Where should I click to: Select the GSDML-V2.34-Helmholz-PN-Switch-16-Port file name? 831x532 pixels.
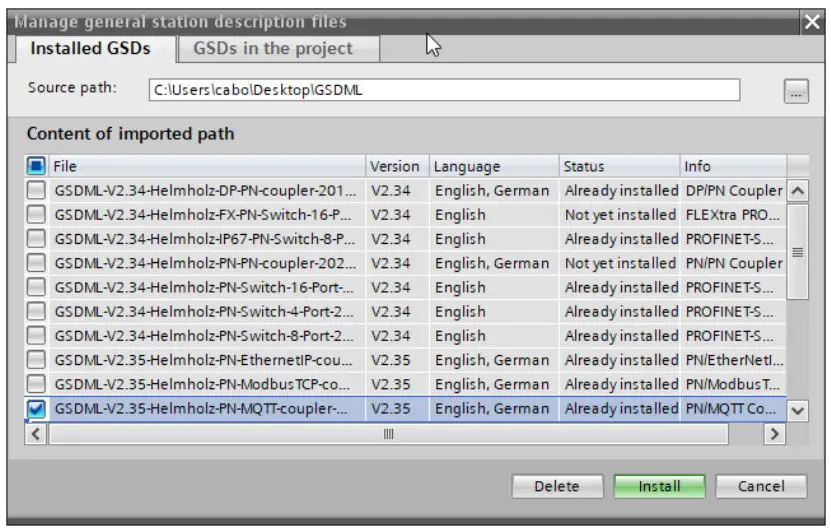pyautogui.click(x=204, y=287)
